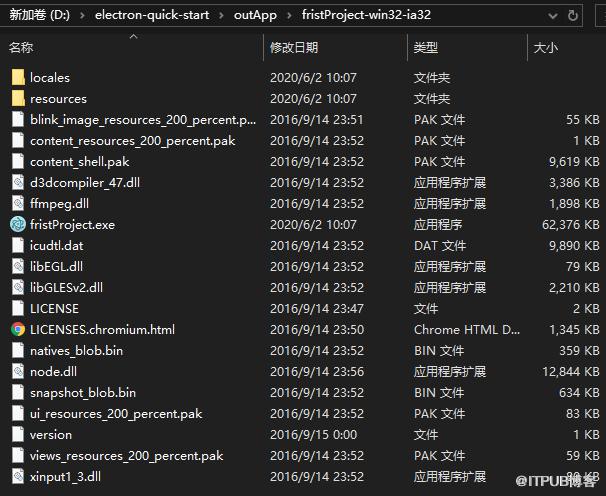The height and width of the screenshot is (496, 606).
Task: Select the resources folder name
Action: pos(58,99)
